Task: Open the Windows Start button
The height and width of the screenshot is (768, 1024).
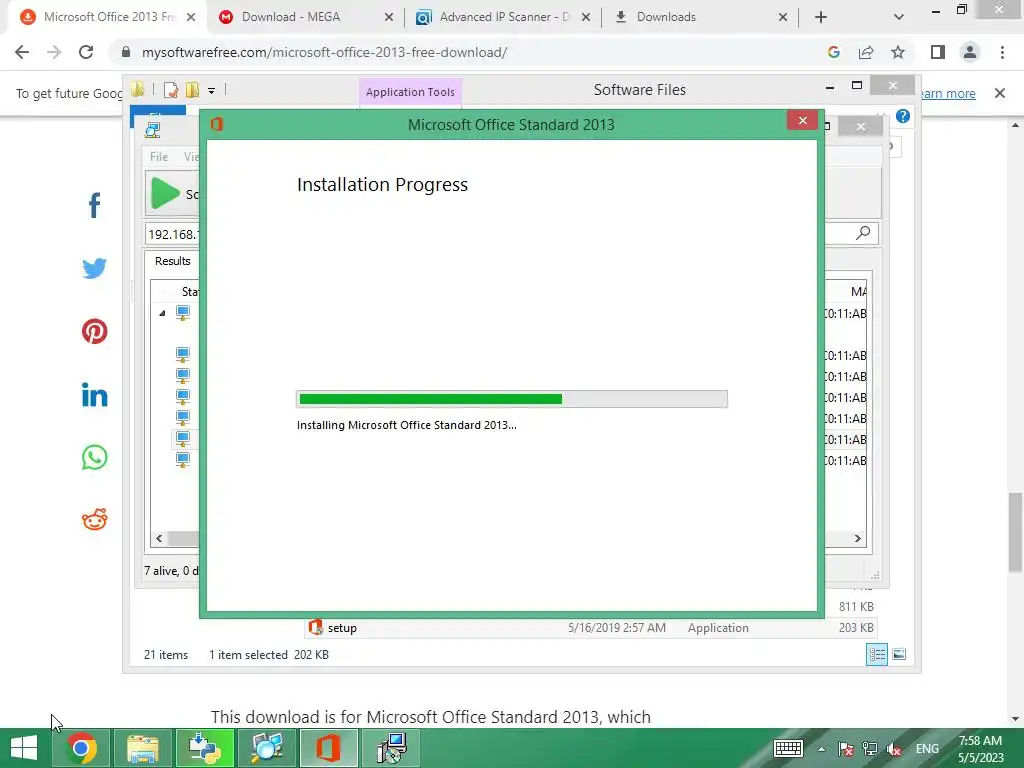Action: (x=24, y=748)
